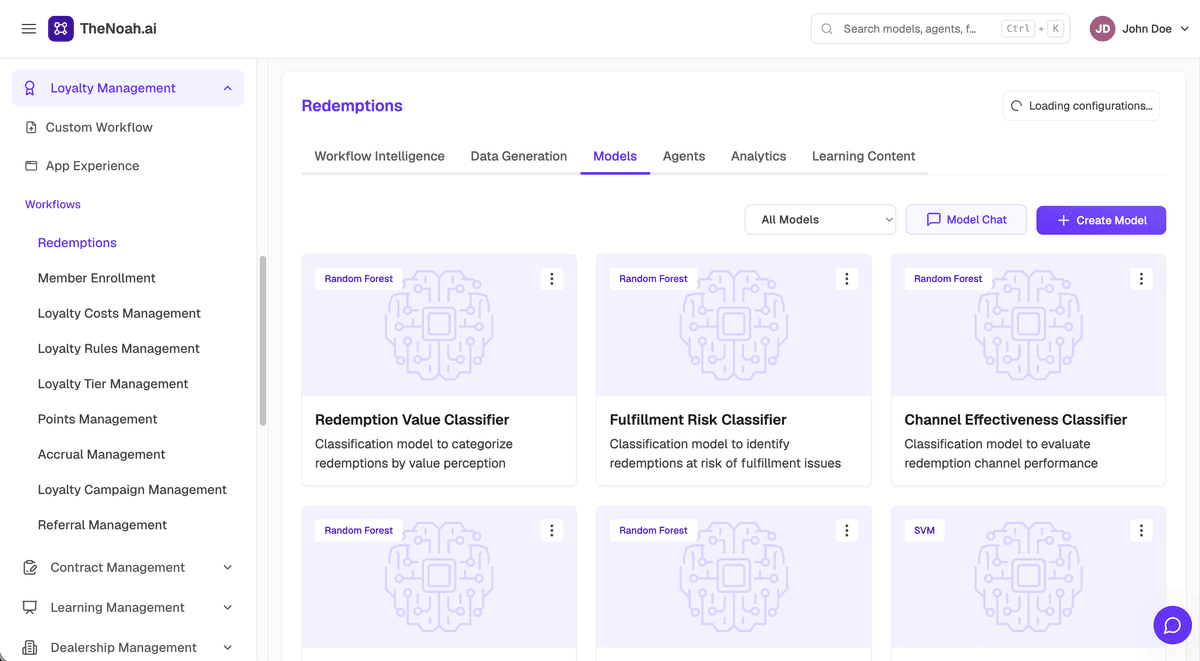Go to the Analytics tab

coord(758,156)
